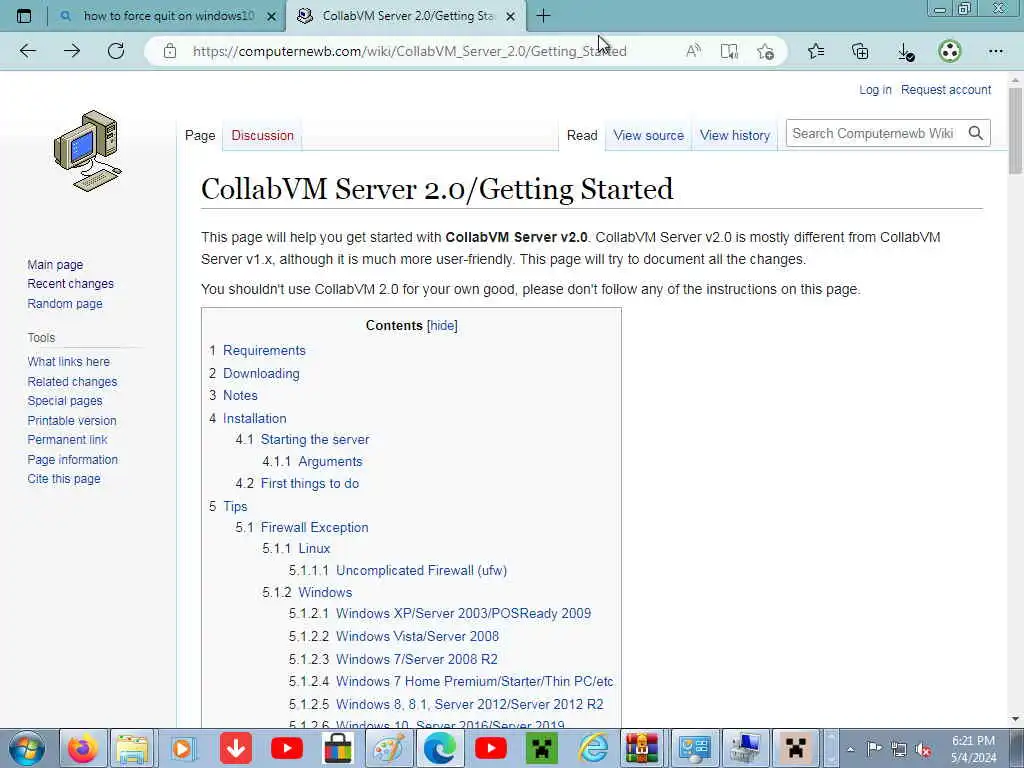Switch to the Discussion tab
1024x768 pixels.
tap(263, 135)
